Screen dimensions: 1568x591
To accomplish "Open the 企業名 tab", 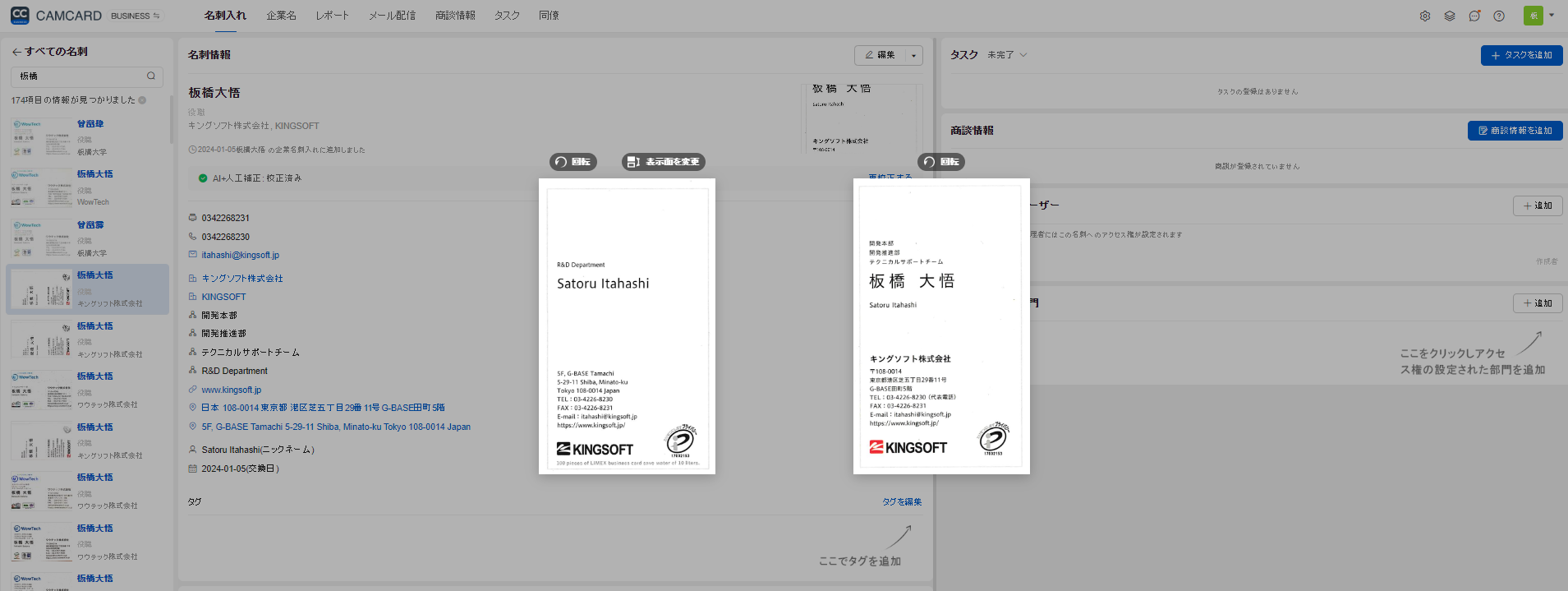I will [281, 16].
